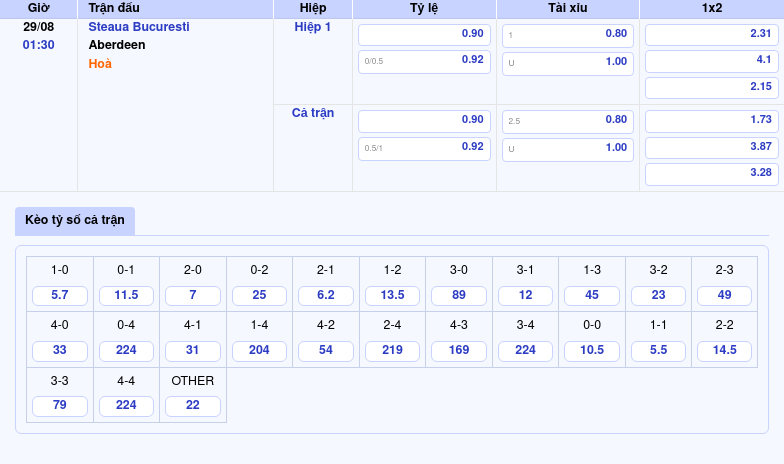Select the 3-3 score odds 79
This screenshot has height=464, width=784.
(60, 406)
